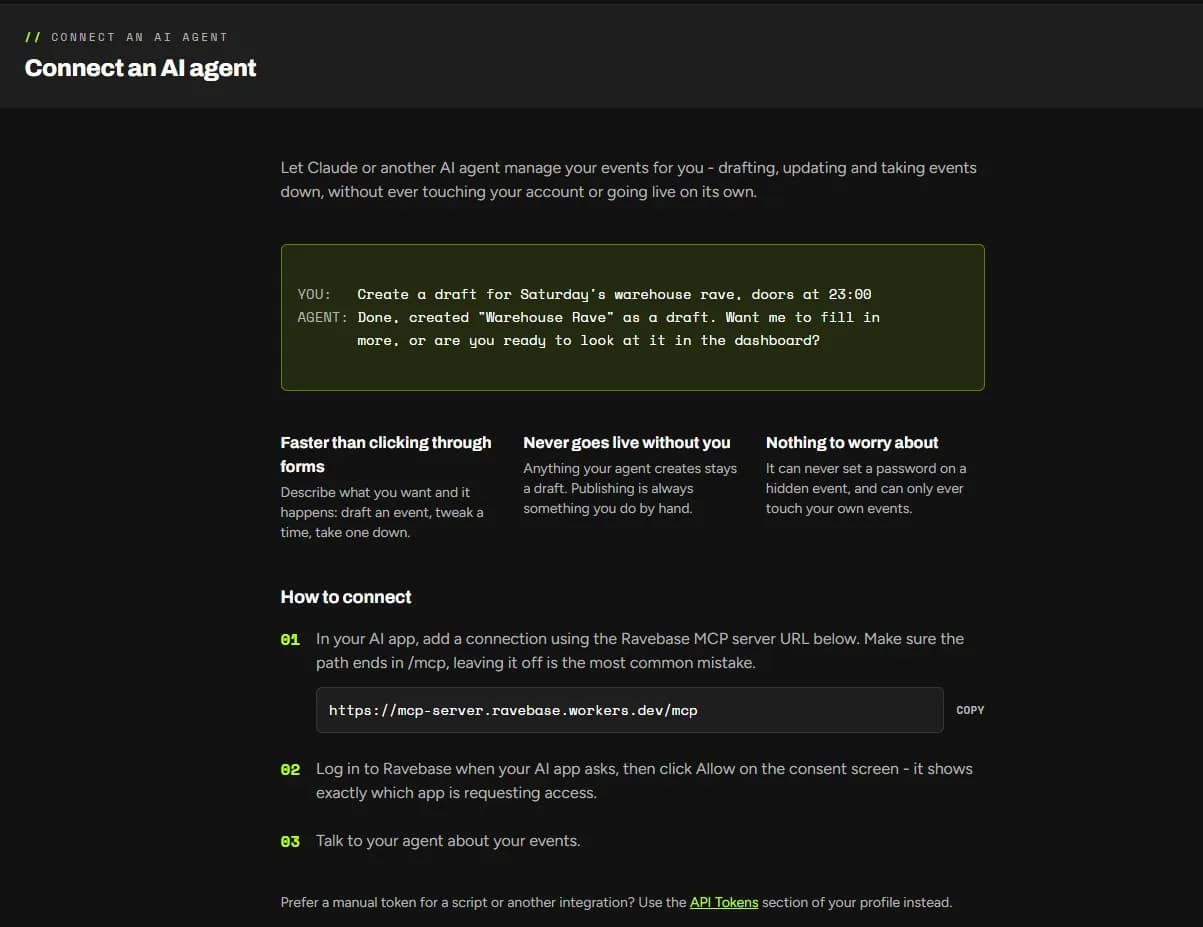This screenshot has height=927, width=1203.
Task: Click the 'Prefer a manual token for a script' sentence
Action: (616, 902)
